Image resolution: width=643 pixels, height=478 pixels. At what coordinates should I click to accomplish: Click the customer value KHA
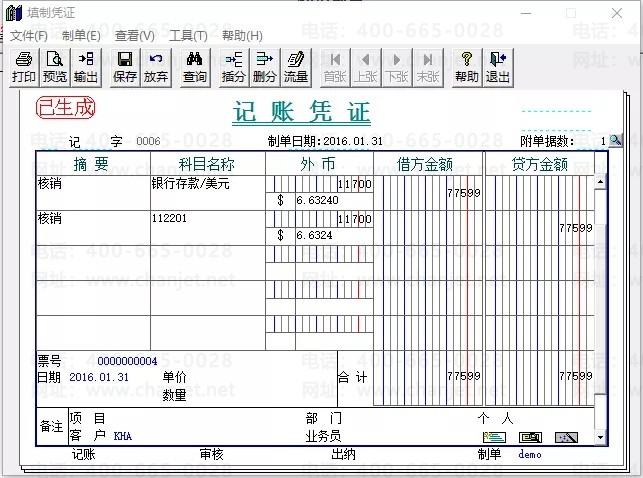(123, 436)
